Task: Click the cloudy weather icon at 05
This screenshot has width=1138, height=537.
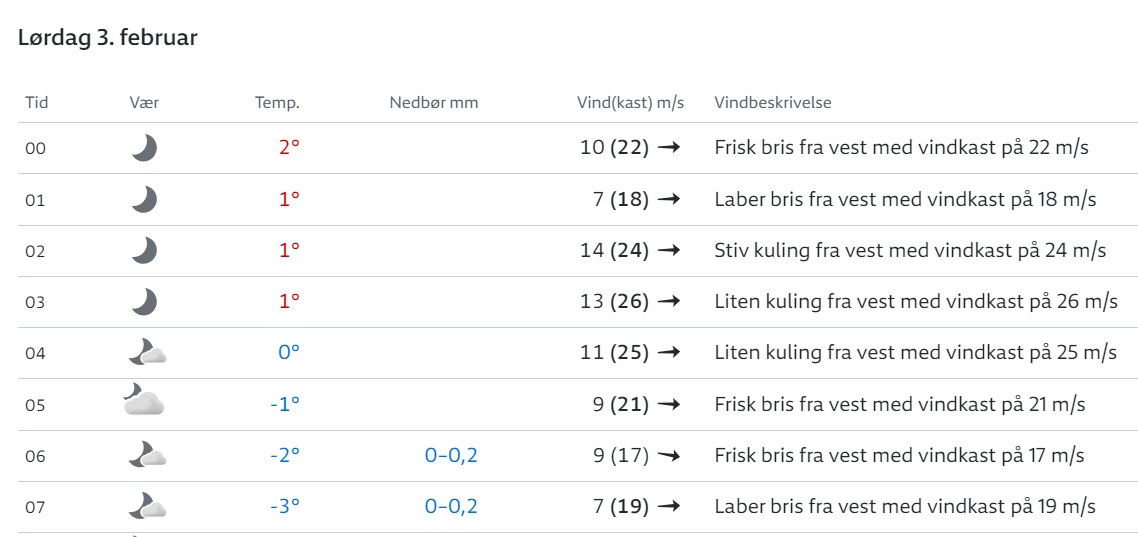Action: pyautogui.click(x=143, y=399)
